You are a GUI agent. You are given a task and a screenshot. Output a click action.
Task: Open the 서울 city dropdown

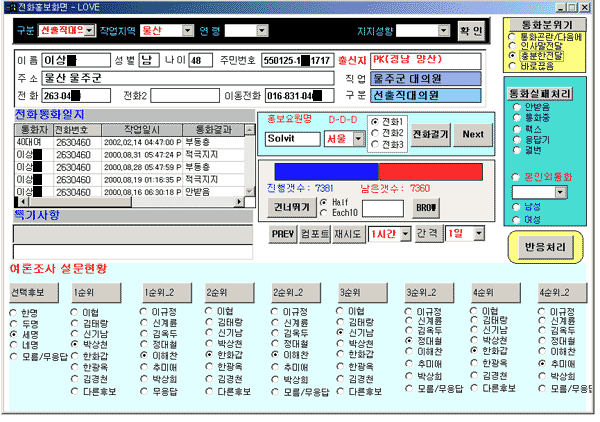(x=359, y=138)
